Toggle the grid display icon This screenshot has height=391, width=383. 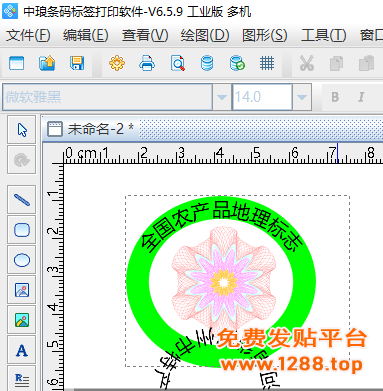(x=267, y=63)
